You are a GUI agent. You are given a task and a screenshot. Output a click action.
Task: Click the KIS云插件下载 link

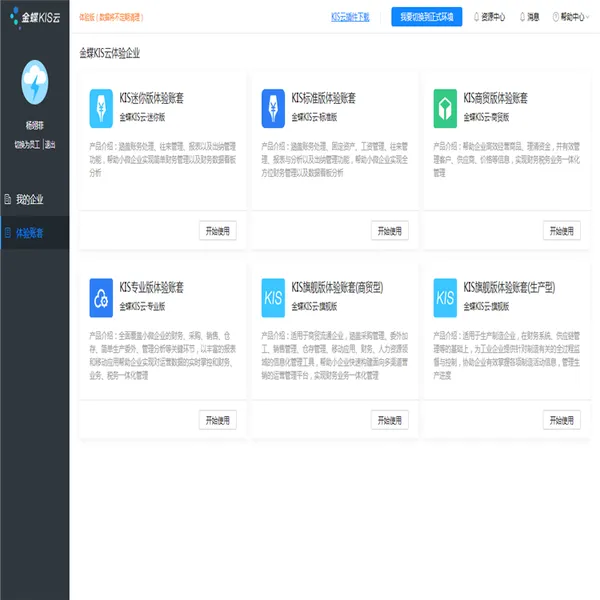(350, 17)
